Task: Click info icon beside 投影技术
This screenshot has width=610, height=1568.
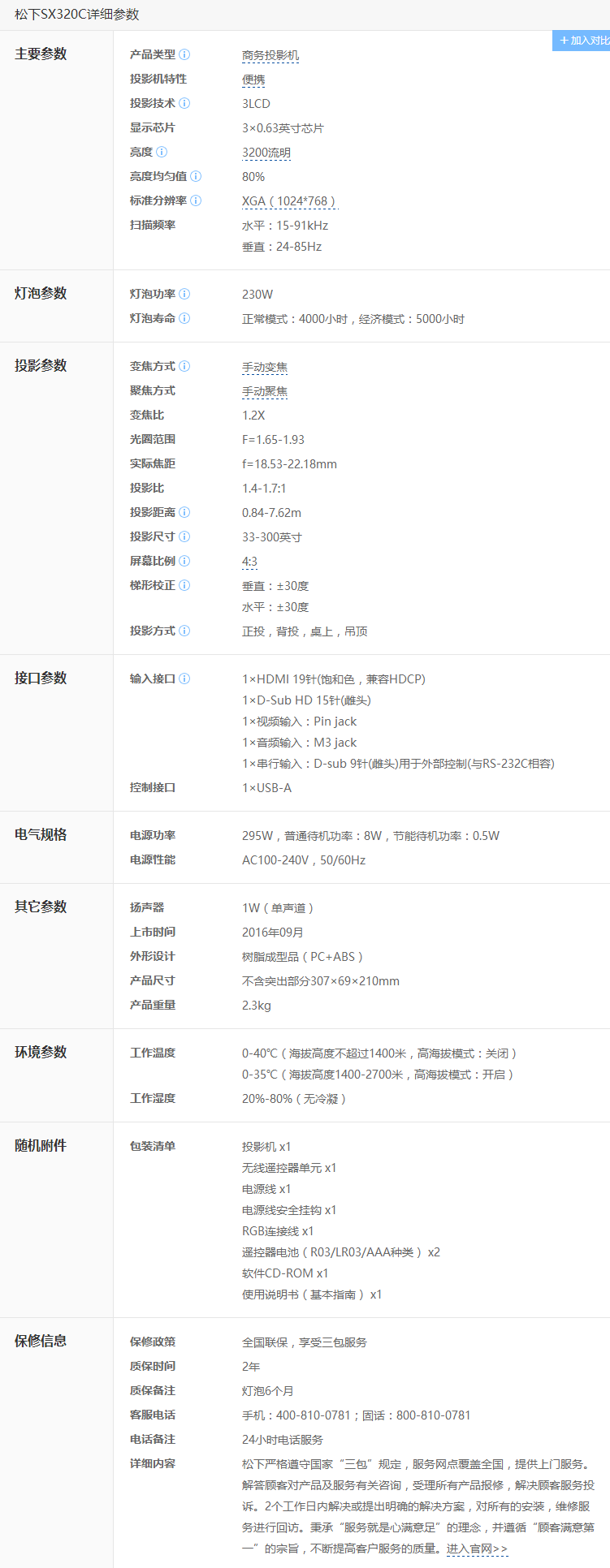Action: (184, 103)
